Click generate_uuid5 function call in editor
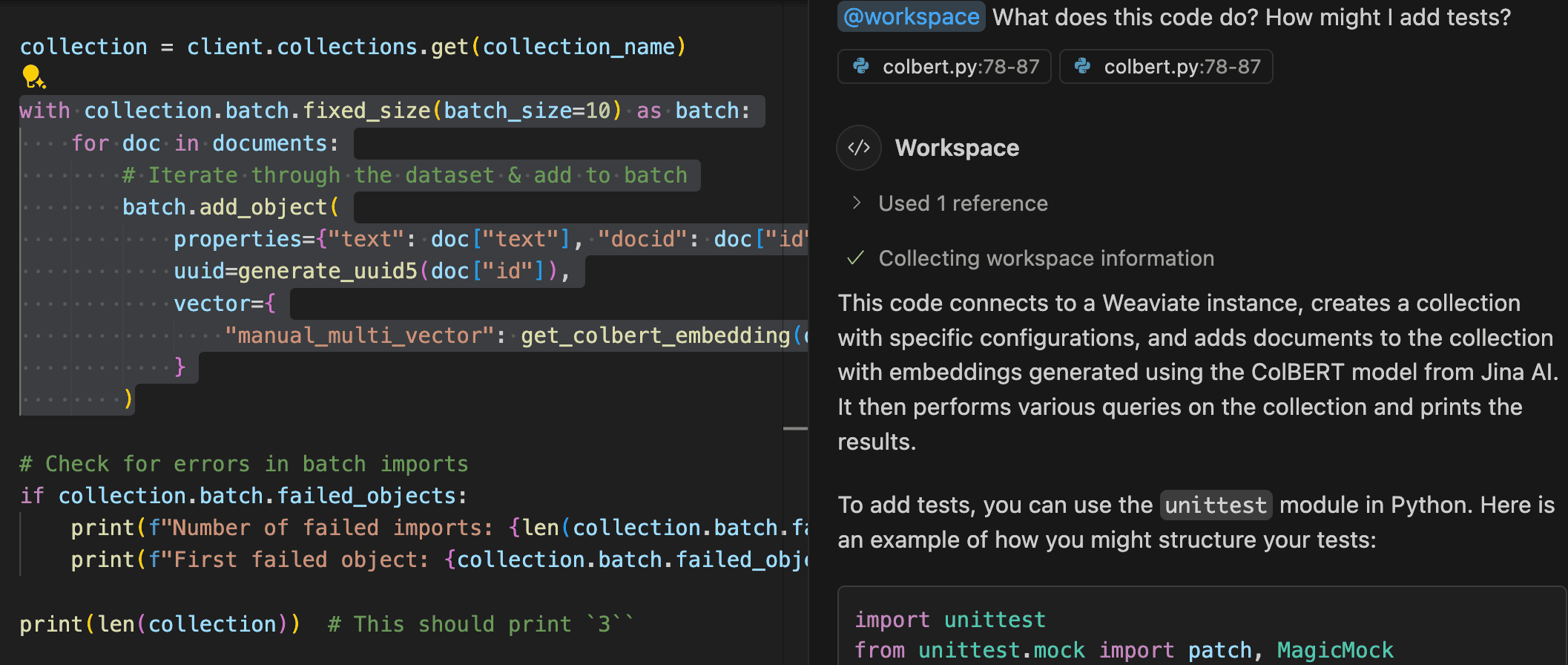 pos(327,271)
